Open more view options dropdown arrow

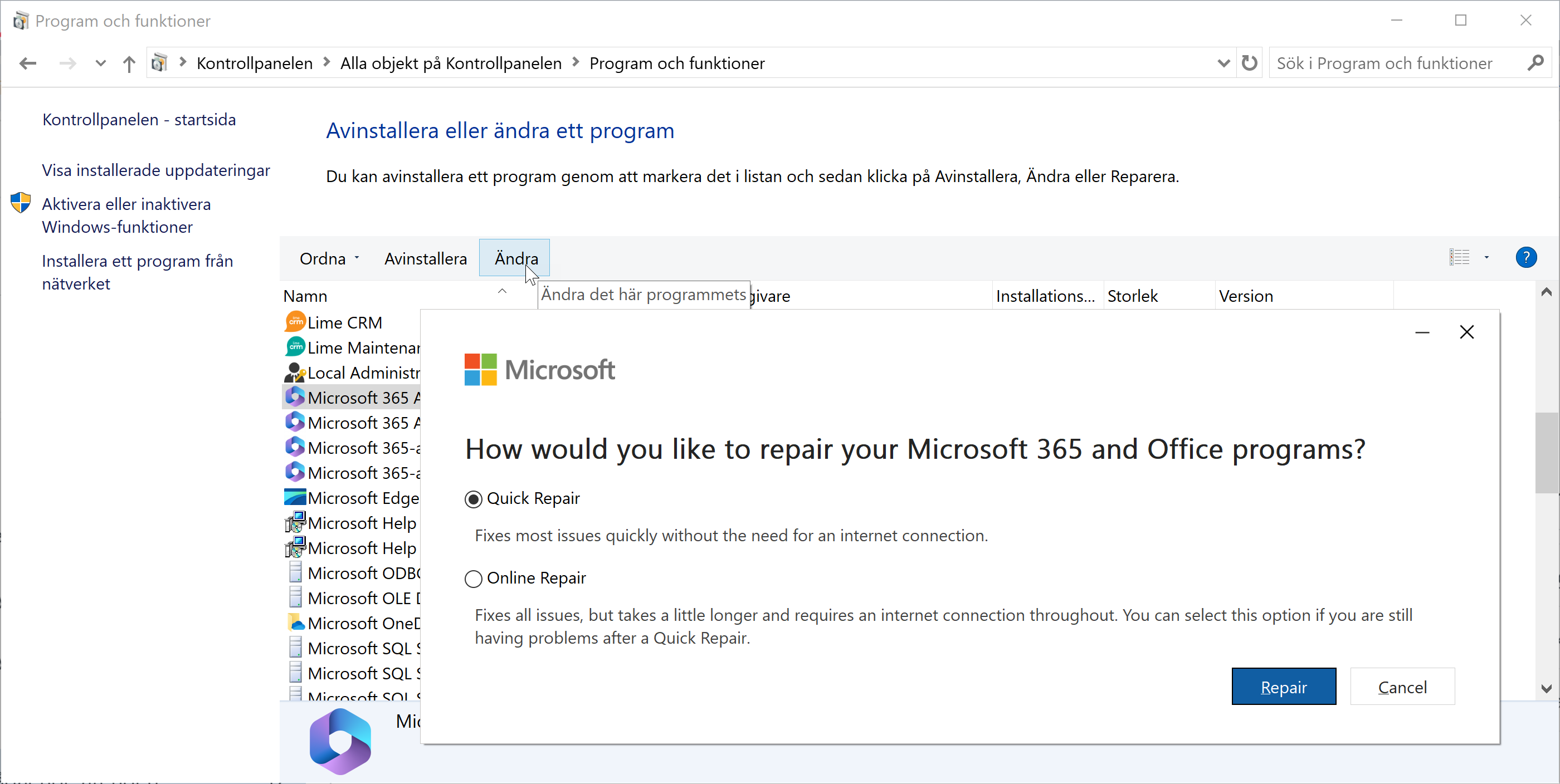coord(1486,257)
